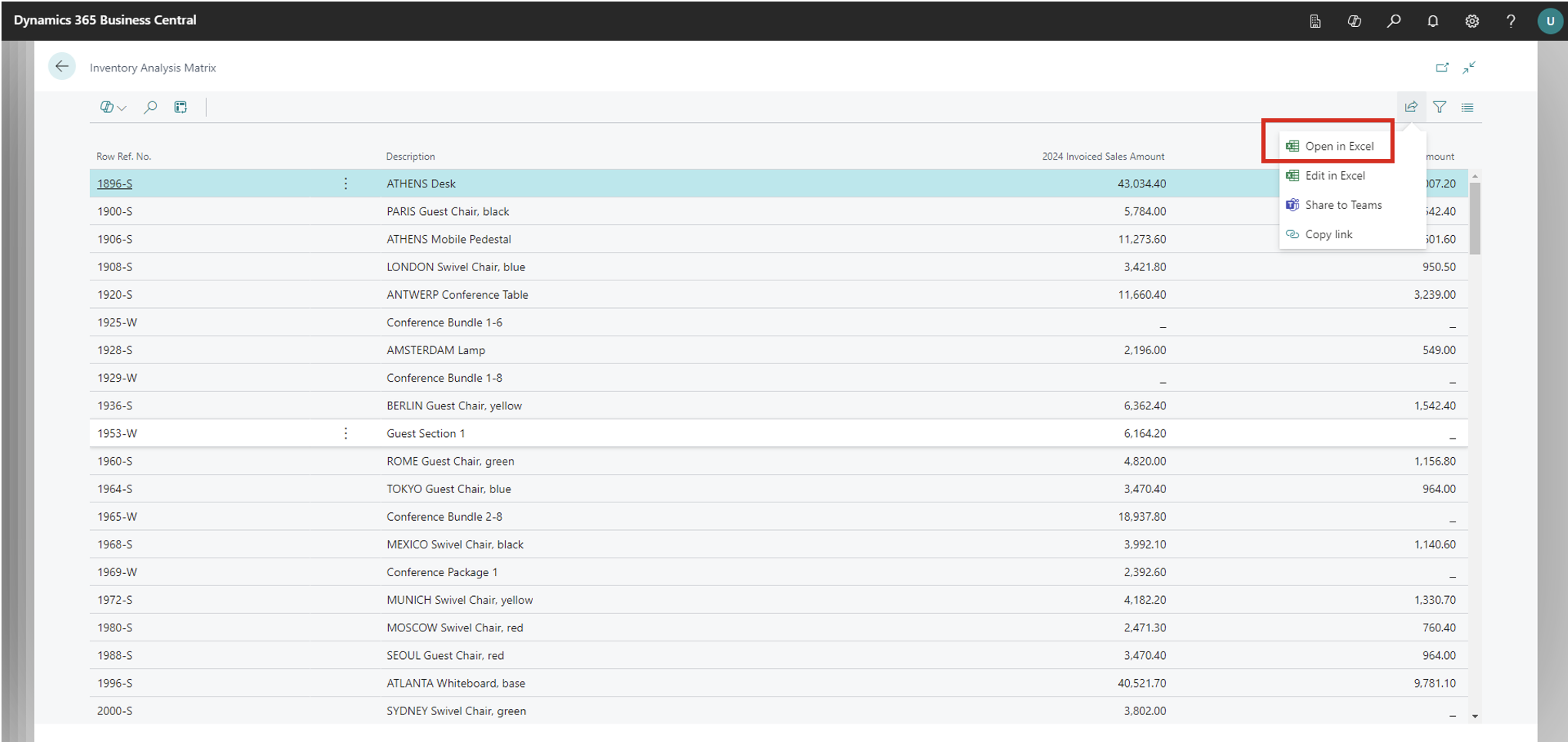Click the Dynamics 365 Business Central title

tap(105, 20)
